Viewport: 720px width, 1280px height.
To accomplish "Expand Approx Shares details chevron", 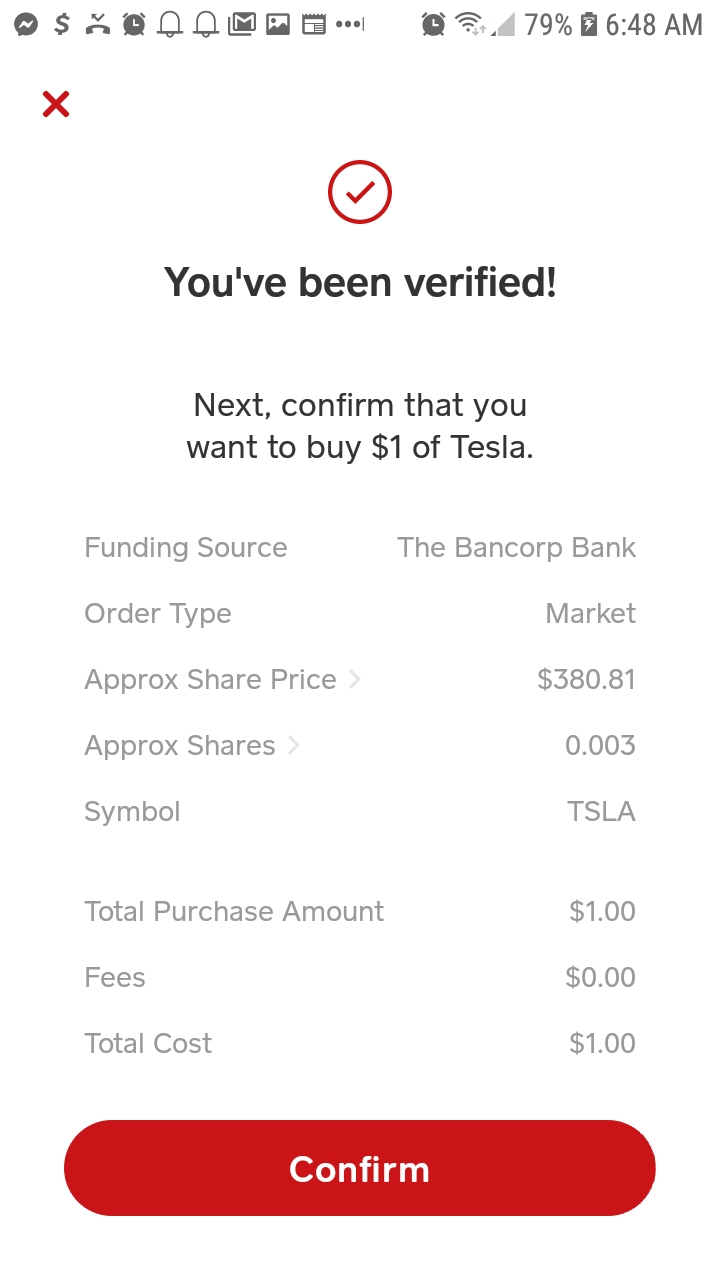I will tap(294, 746).
